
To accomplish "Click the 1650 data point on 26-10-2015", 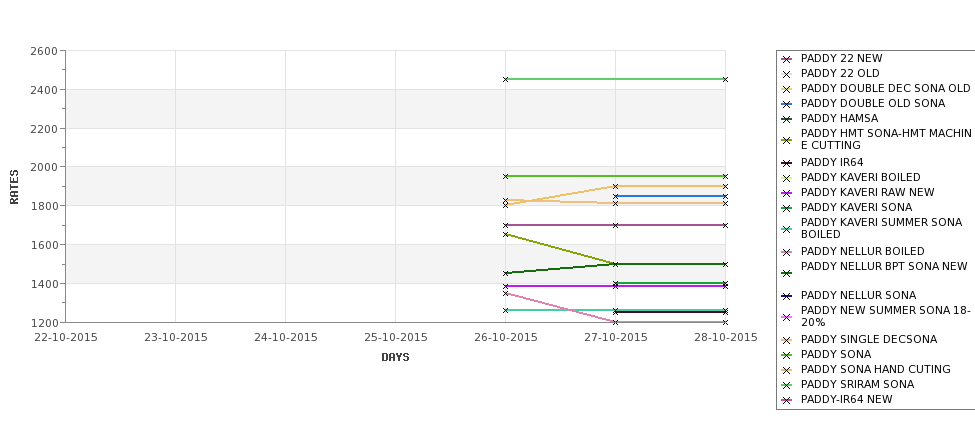I will point(506,234).
